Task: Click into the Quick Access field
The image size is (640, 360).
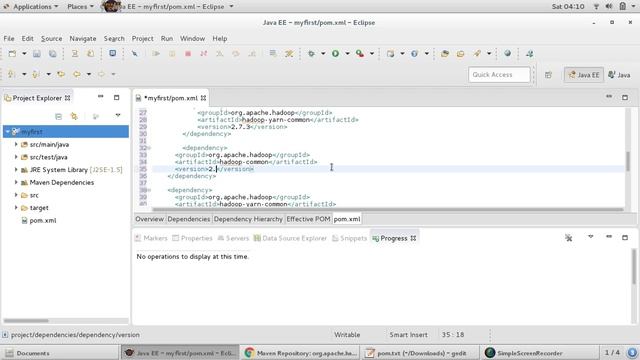Action: (x=499, y=75)
